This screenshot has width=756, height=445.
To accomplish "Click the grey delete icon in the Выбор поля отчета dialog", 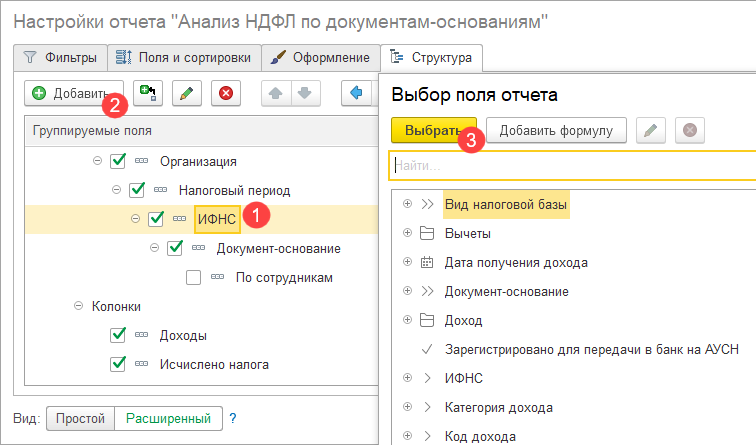I will (x=690, y=130).
